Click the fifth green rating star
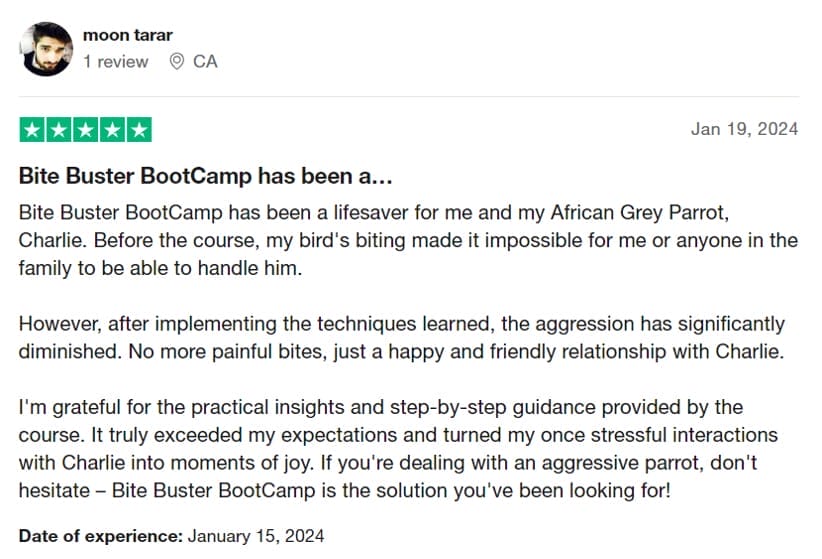Screen dimensions: 822x559 (x=140, y=130)
